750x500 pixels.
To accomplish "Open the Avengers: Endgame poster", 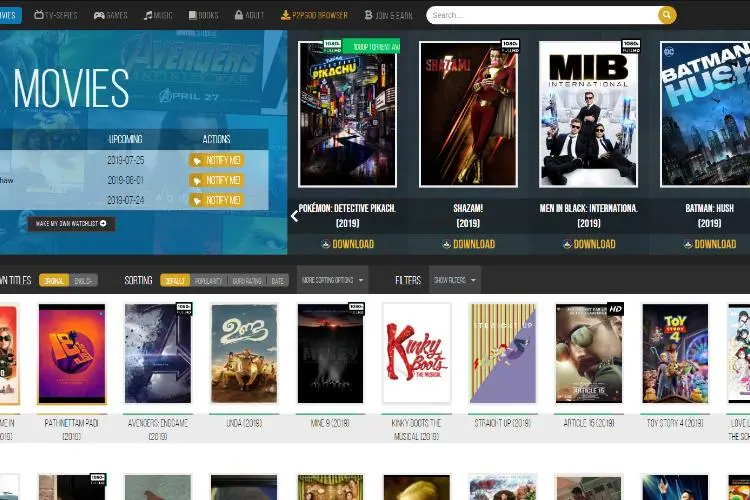I will (158, 354).
